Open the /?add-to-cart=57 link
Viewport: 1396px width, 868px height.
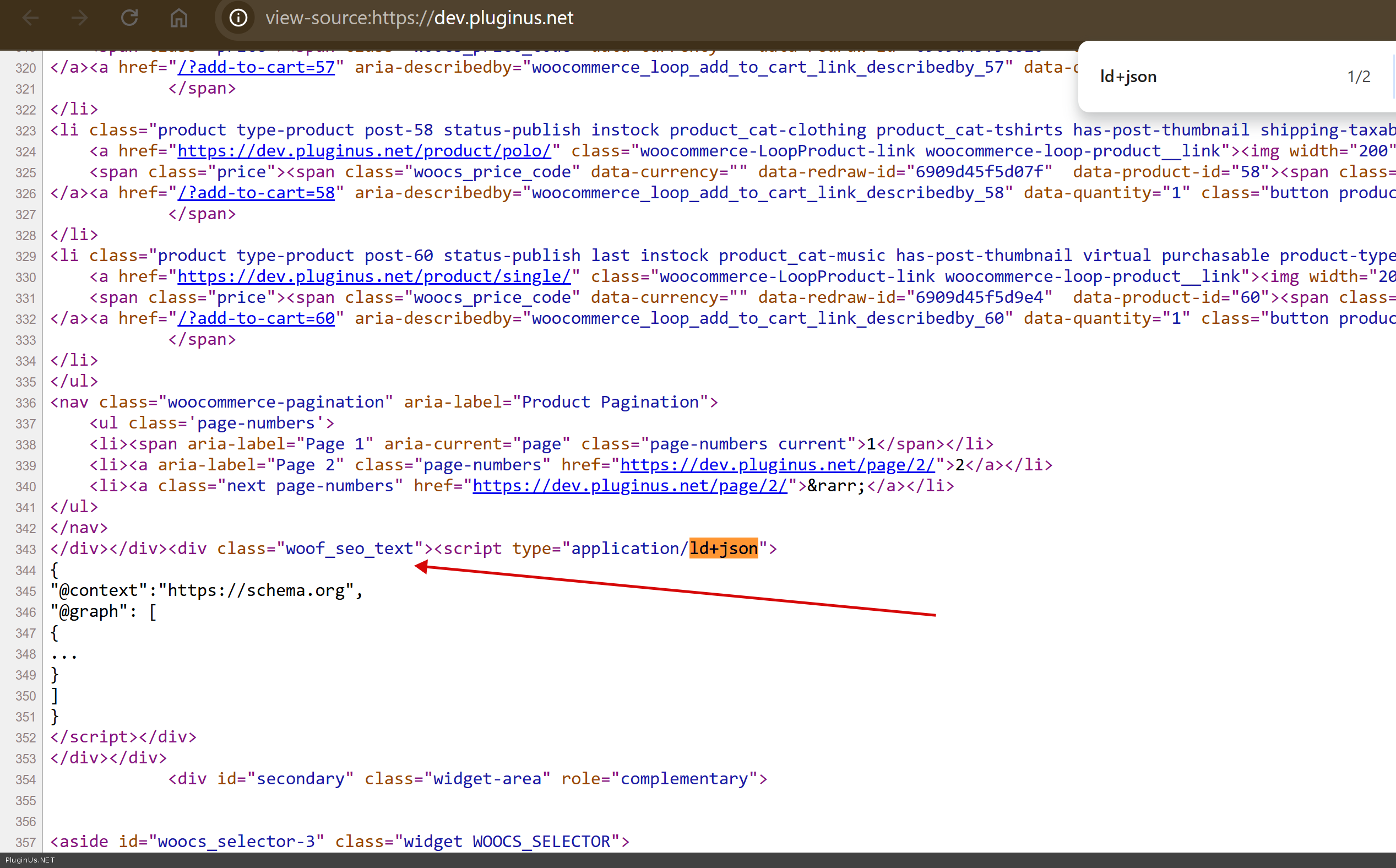tap(256, 67)
